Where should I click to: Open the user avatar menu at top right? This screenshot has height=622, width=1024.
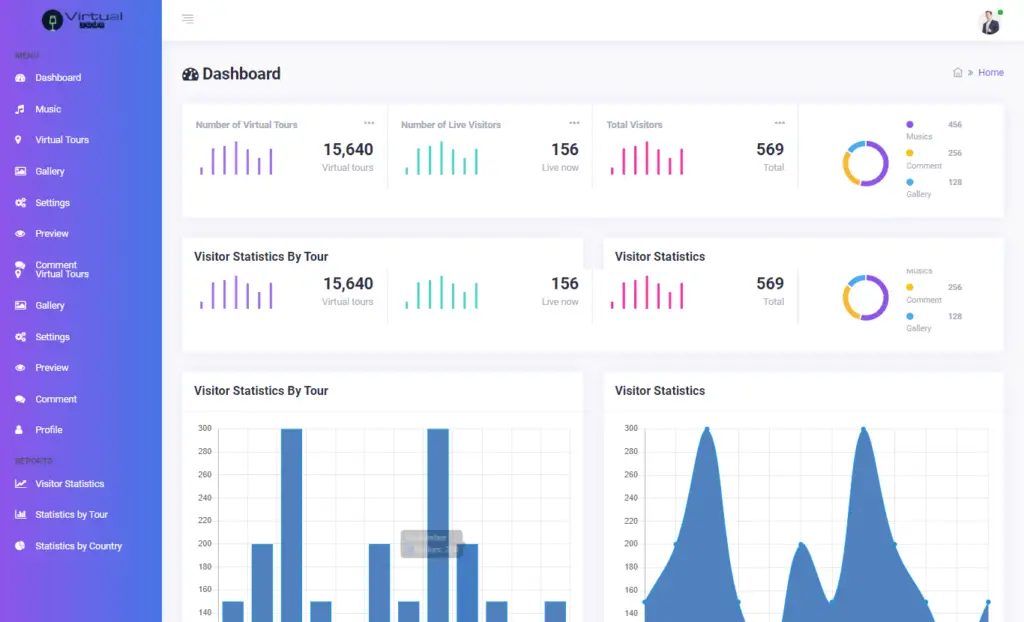pyautogui.click(x=989, y=22)
